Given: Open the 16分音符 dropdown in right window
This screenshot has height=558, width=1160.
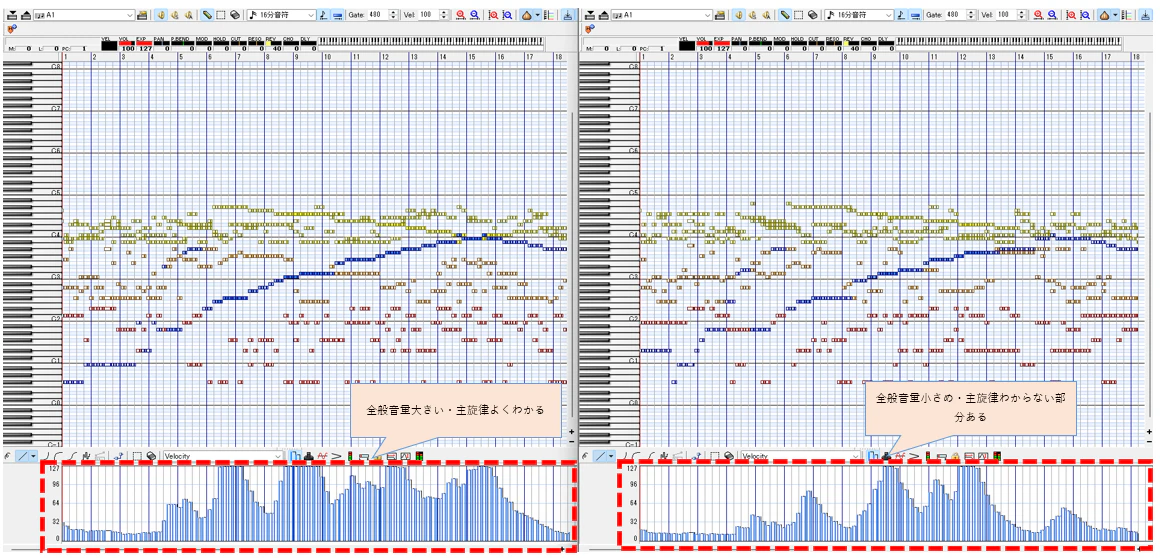Looking at the screenshot, I should tap(859, 15).
